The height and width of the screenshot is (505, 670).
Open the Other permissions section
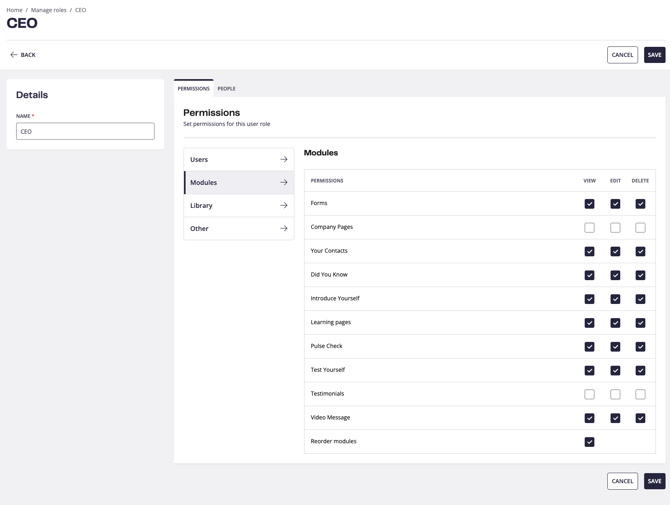[x=239, y=229]
